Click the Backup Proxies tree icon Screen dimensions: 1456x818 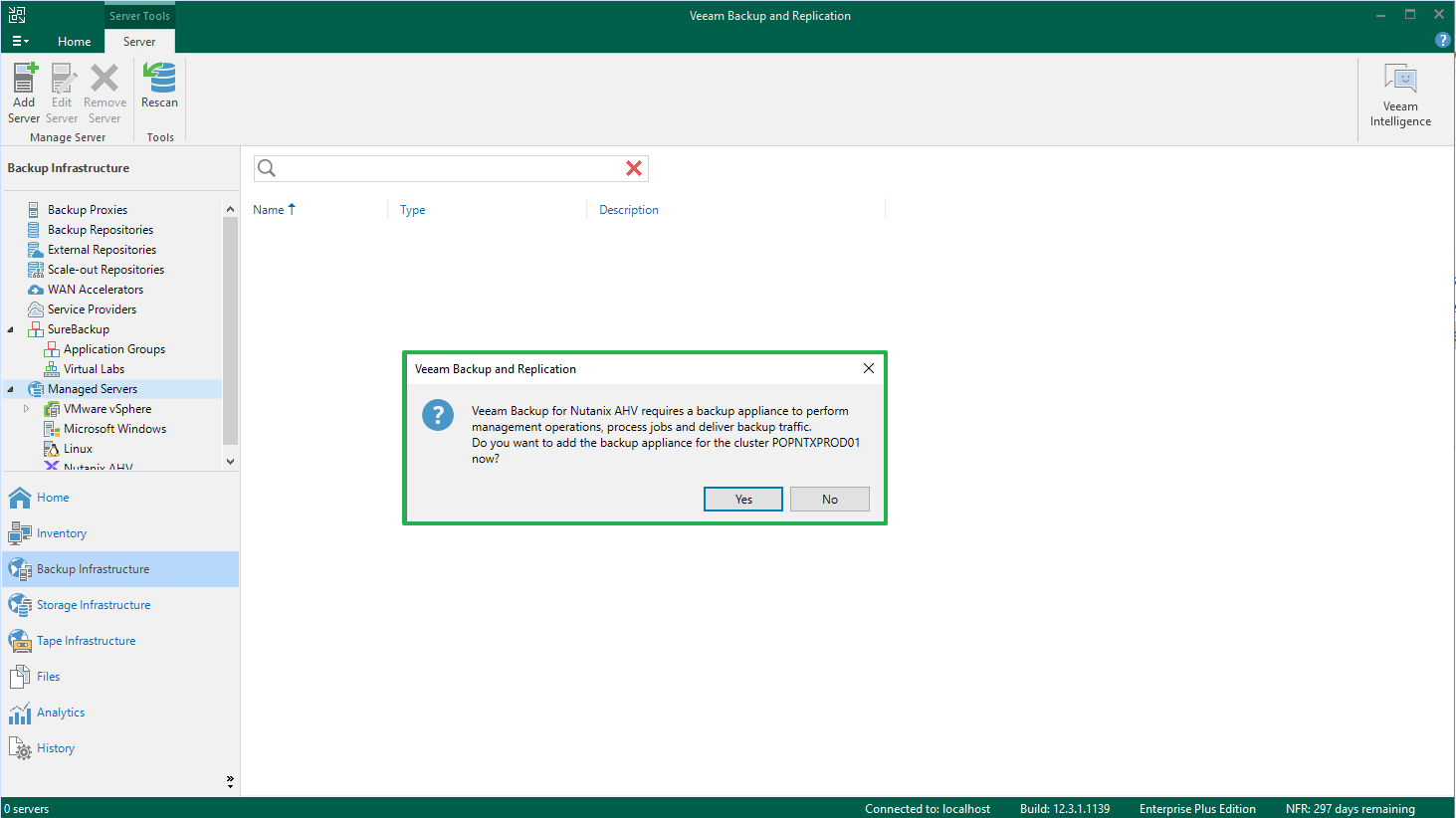pos(34,210)
